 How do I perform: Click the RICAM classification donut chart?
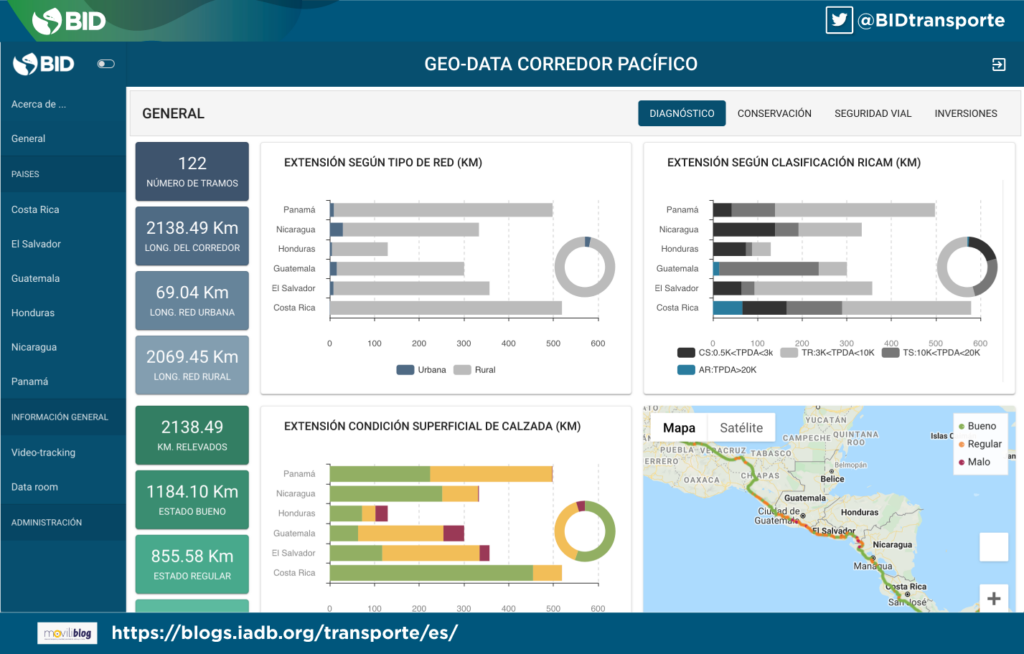tap(967, 266)
